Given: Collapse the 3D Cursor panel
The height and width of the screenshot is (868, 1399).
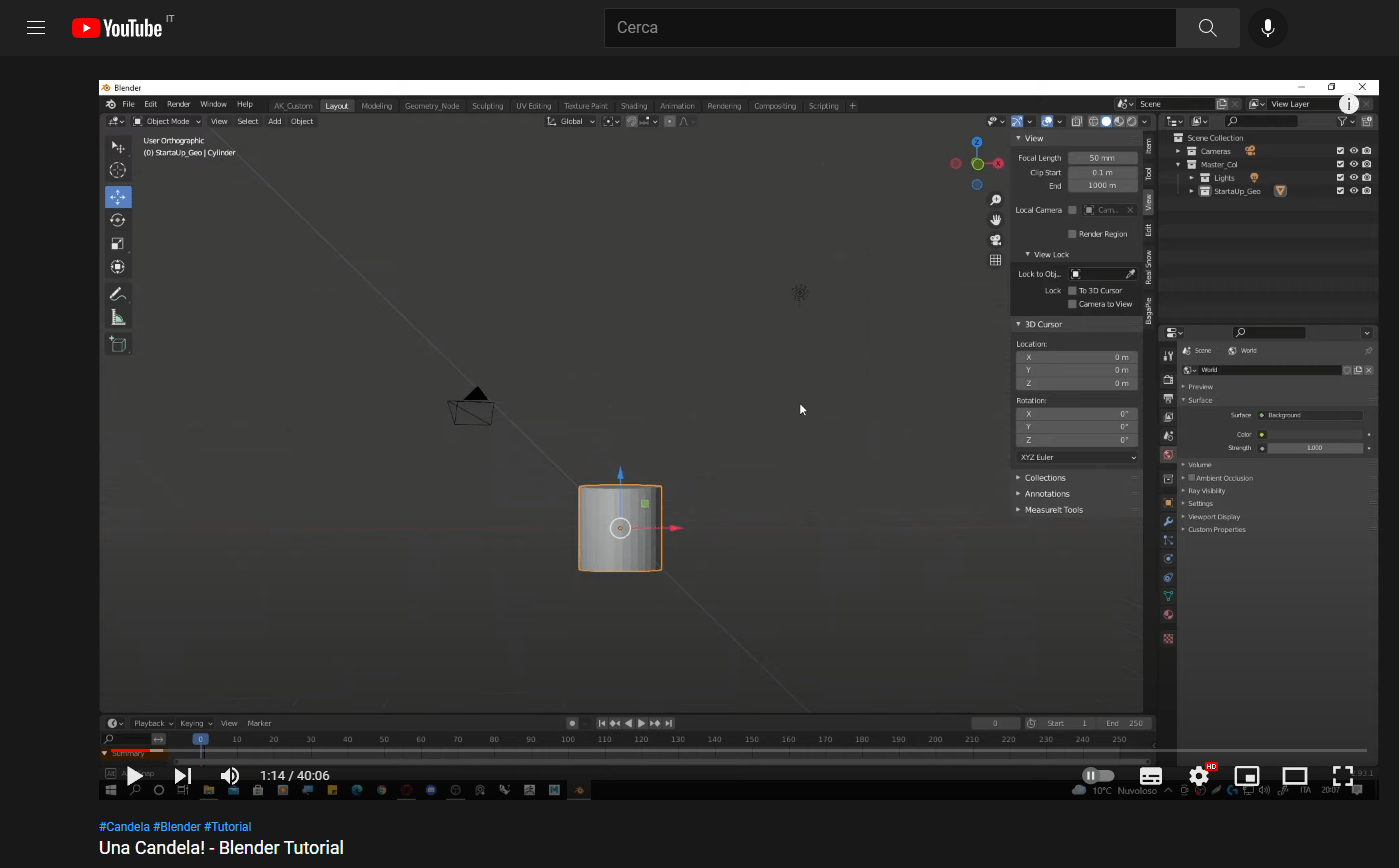Looking at the screenshot, I should (x=1019, y=324).
